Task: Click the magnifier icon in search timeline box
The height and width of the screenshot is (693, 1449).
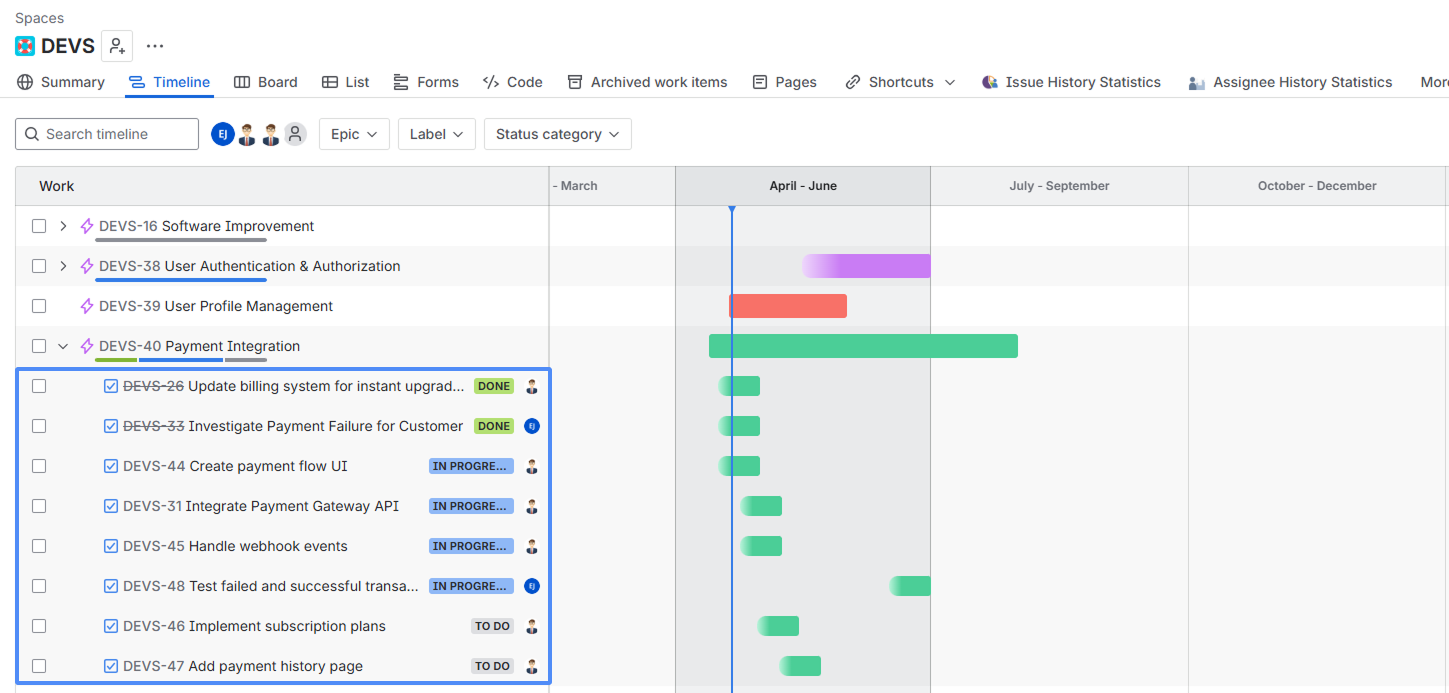Action: (x=33, y=134)
